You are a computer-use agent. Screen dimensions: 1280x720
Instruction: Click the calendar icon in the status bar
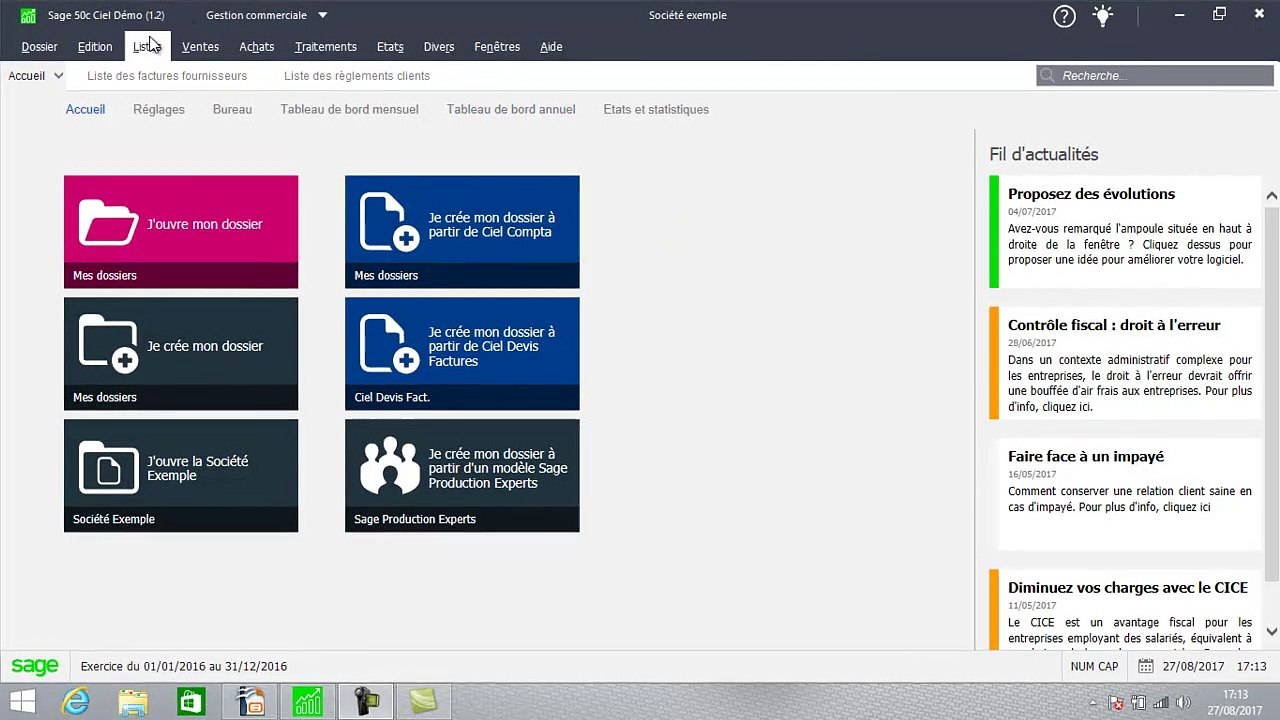tap(1146, 666)
